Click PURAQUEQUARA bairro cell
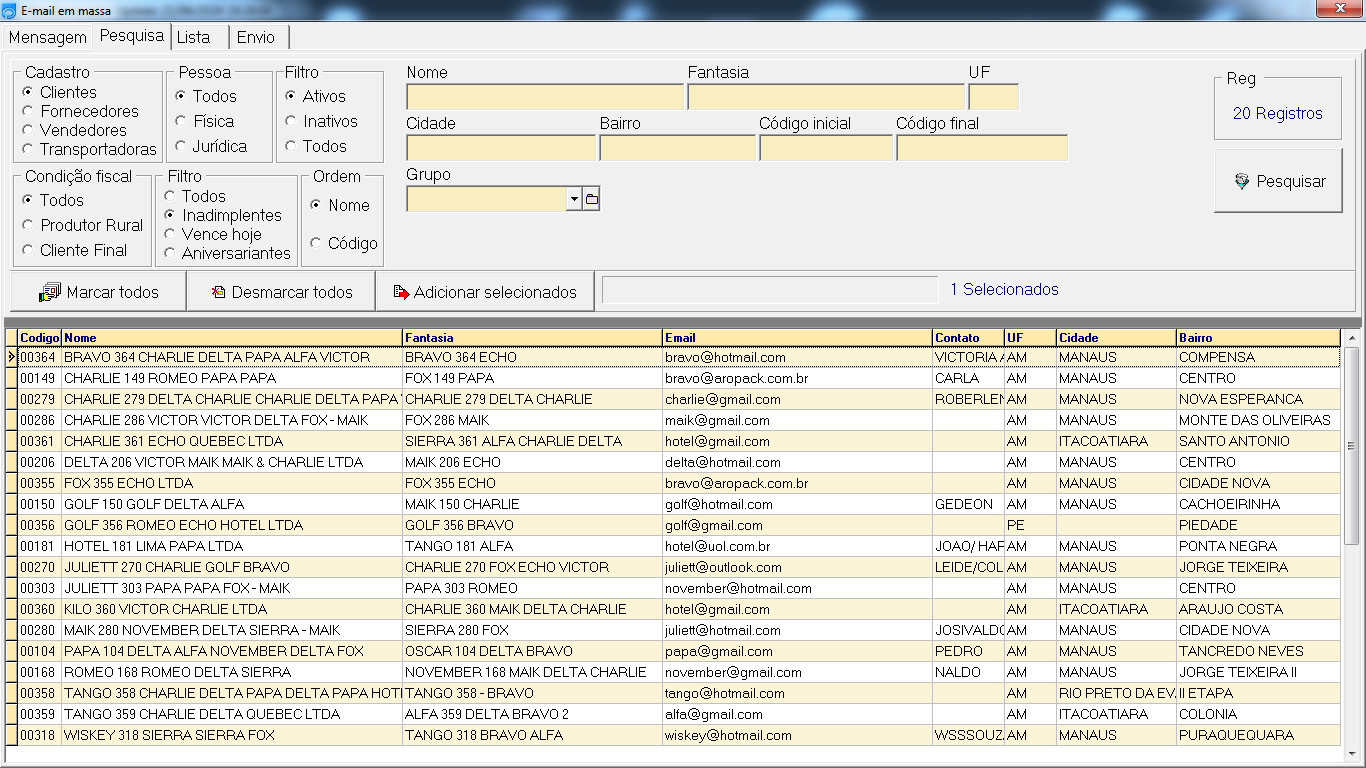1366x768 pixels. tap(1258, 735)
